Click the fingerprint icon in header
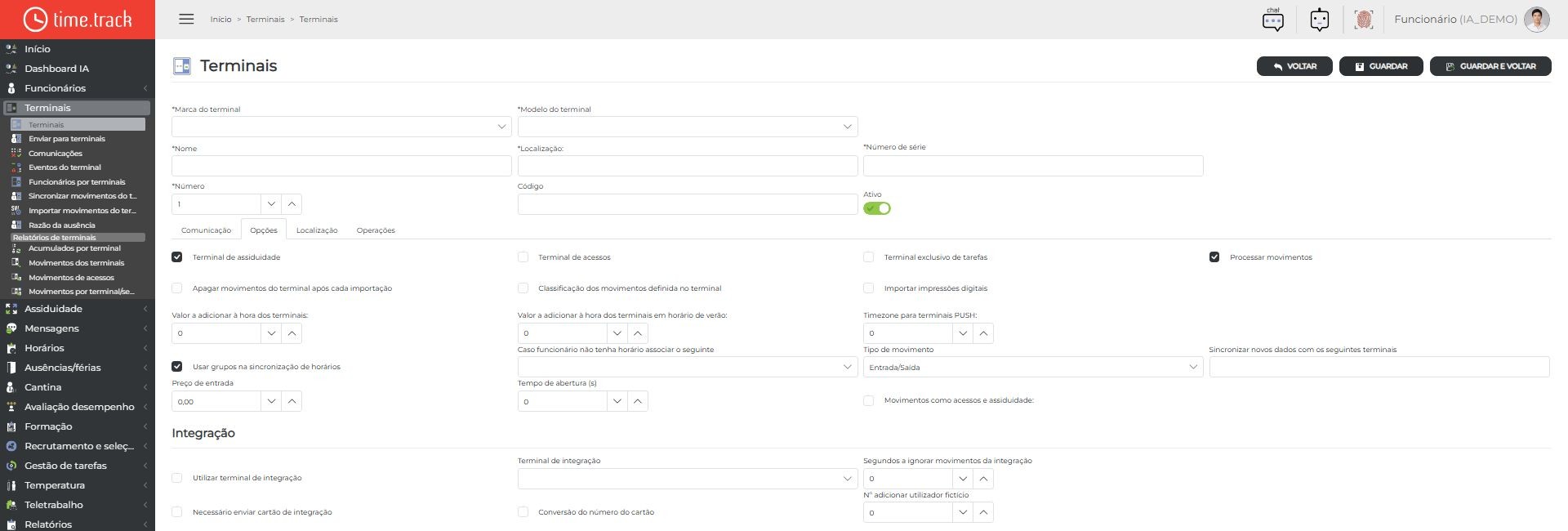Screen dimensions: 1568x531 1363,19
